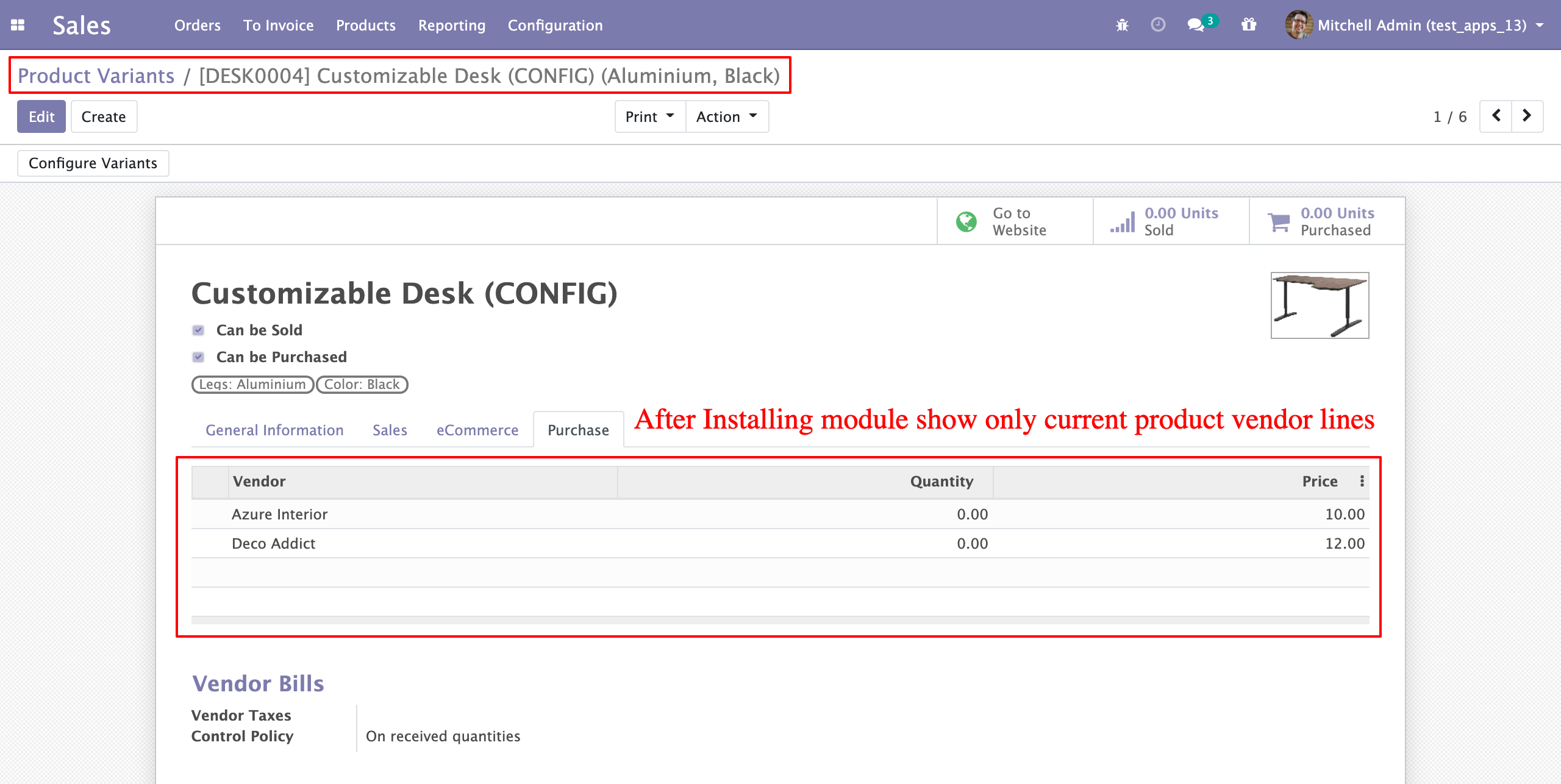Screen dimensions: 1561x784
Task: Expand the Action dropdown
Action: [x=727, y=116]
